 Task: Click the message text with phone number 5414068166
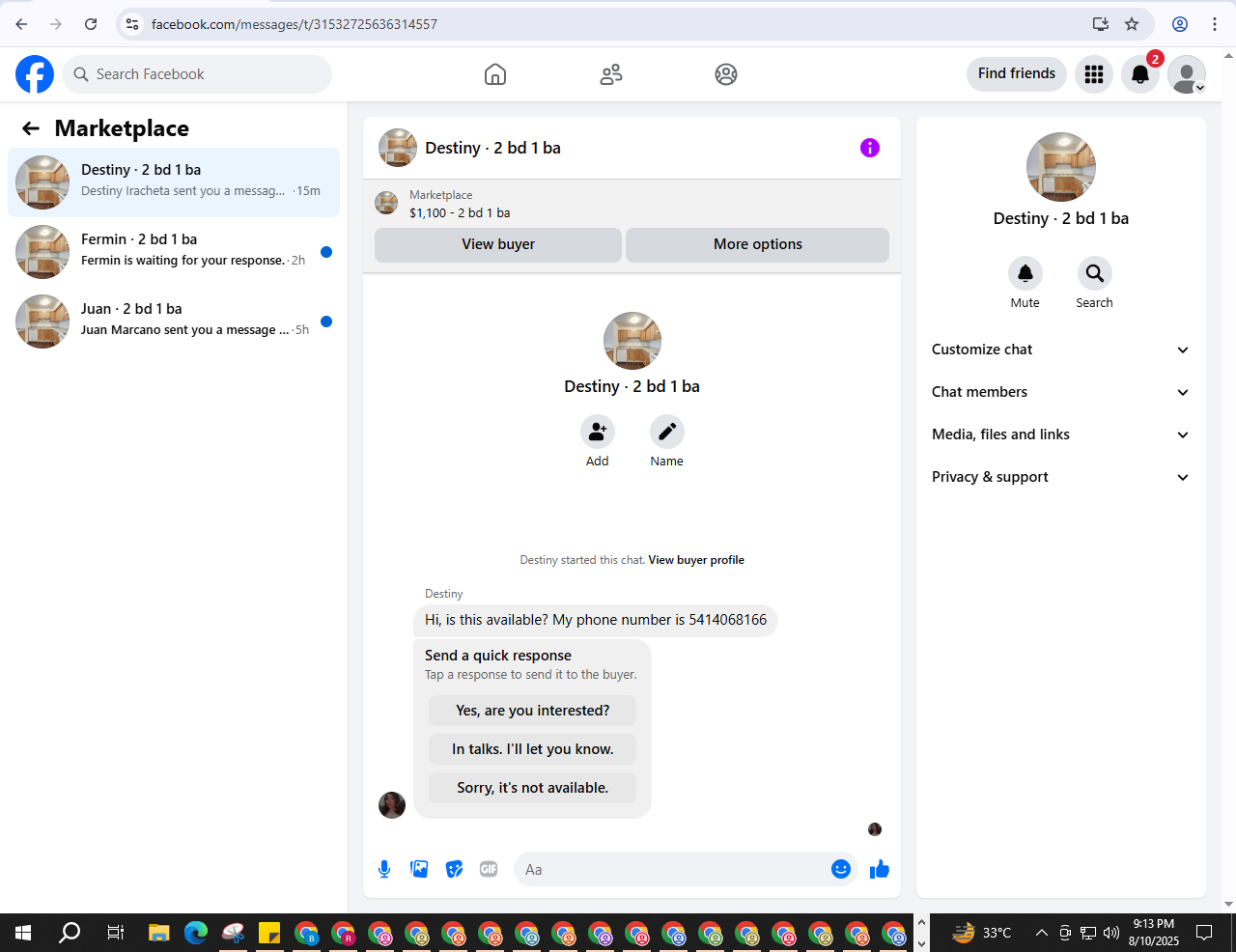click(596, 620)
